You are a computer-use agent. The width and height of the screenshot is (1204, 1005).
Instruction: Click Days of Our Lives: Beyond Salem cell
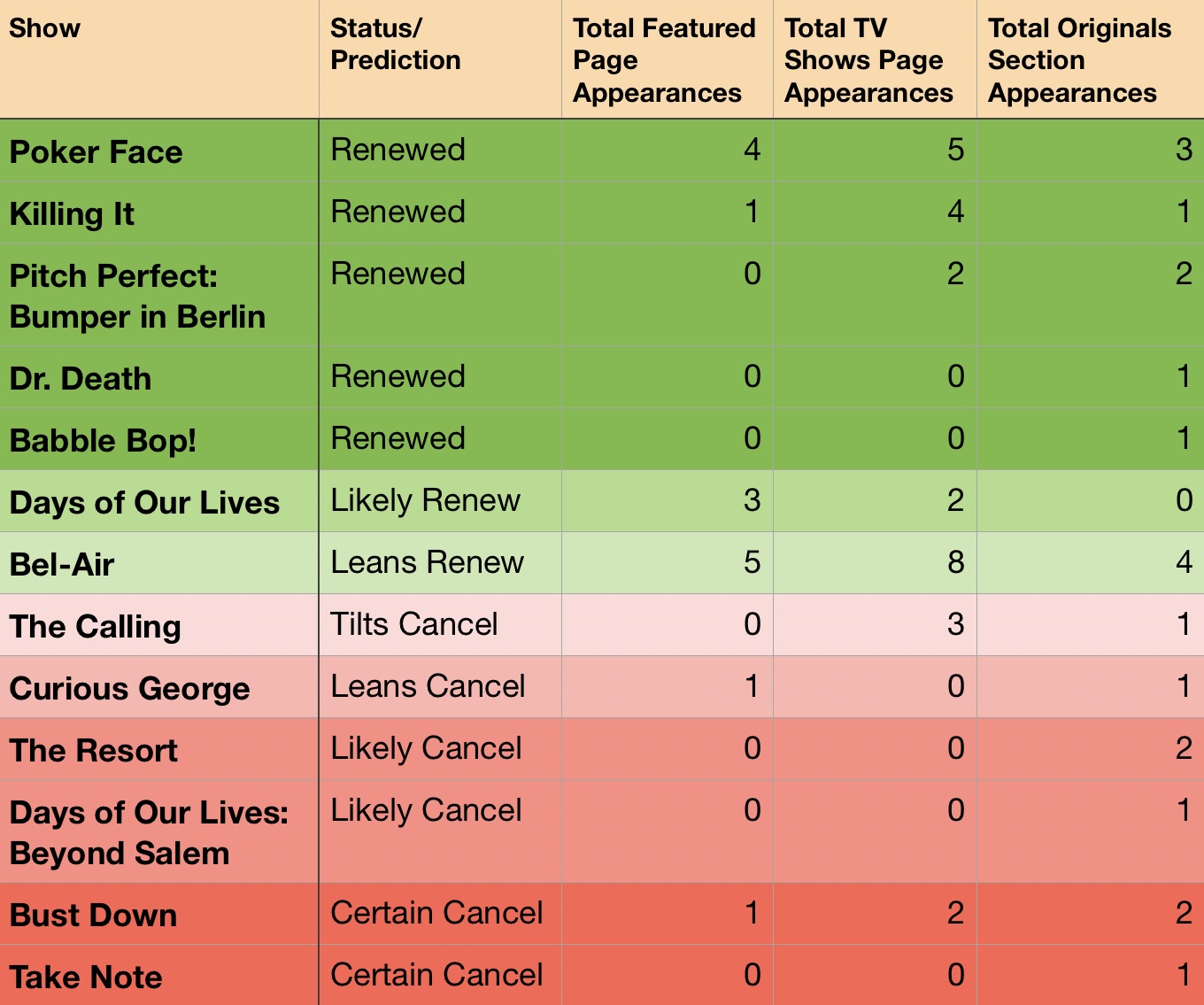coord(159,832)
